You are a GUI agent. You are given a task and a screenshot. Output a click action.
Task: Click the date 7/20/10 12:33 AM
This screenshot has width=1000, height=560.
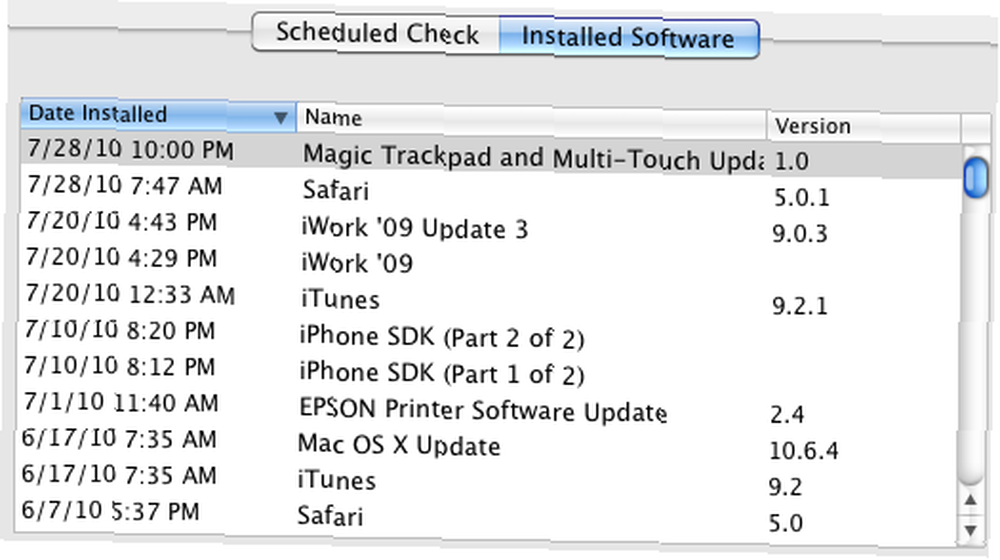pyautogui.click(x=131, y=295)
